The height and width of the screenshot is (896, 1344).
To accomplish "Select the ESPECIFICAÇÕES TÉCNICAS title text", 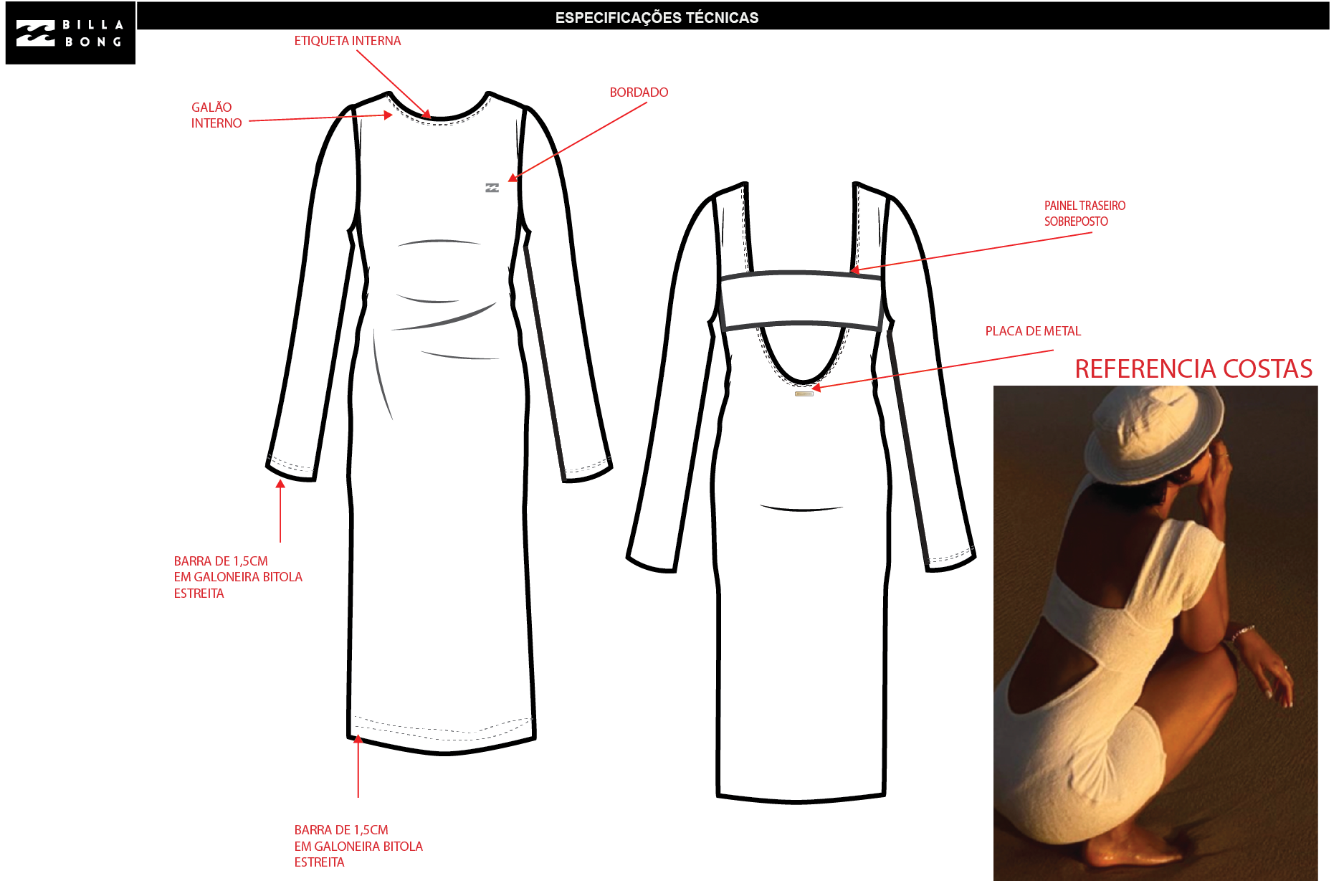I will coord(657,18).
